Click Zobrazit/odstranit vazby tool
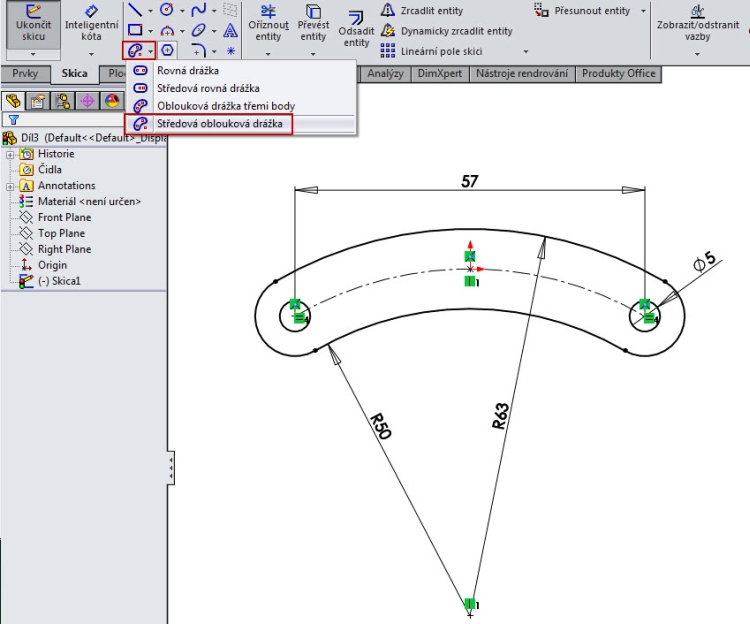750x624 pixels. (x=697, y=23)
